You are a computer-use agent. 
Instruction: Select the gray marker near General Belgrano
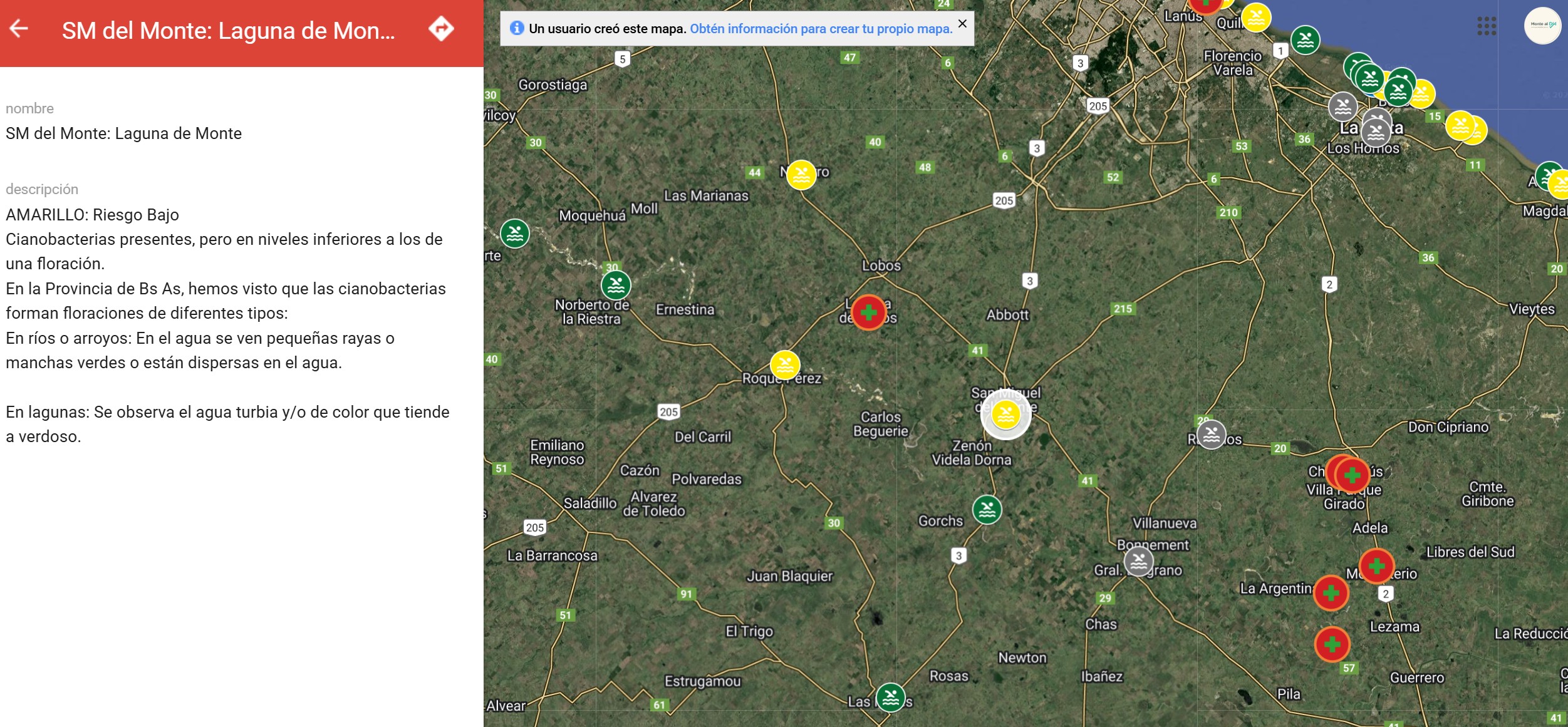pos(1138,561)
